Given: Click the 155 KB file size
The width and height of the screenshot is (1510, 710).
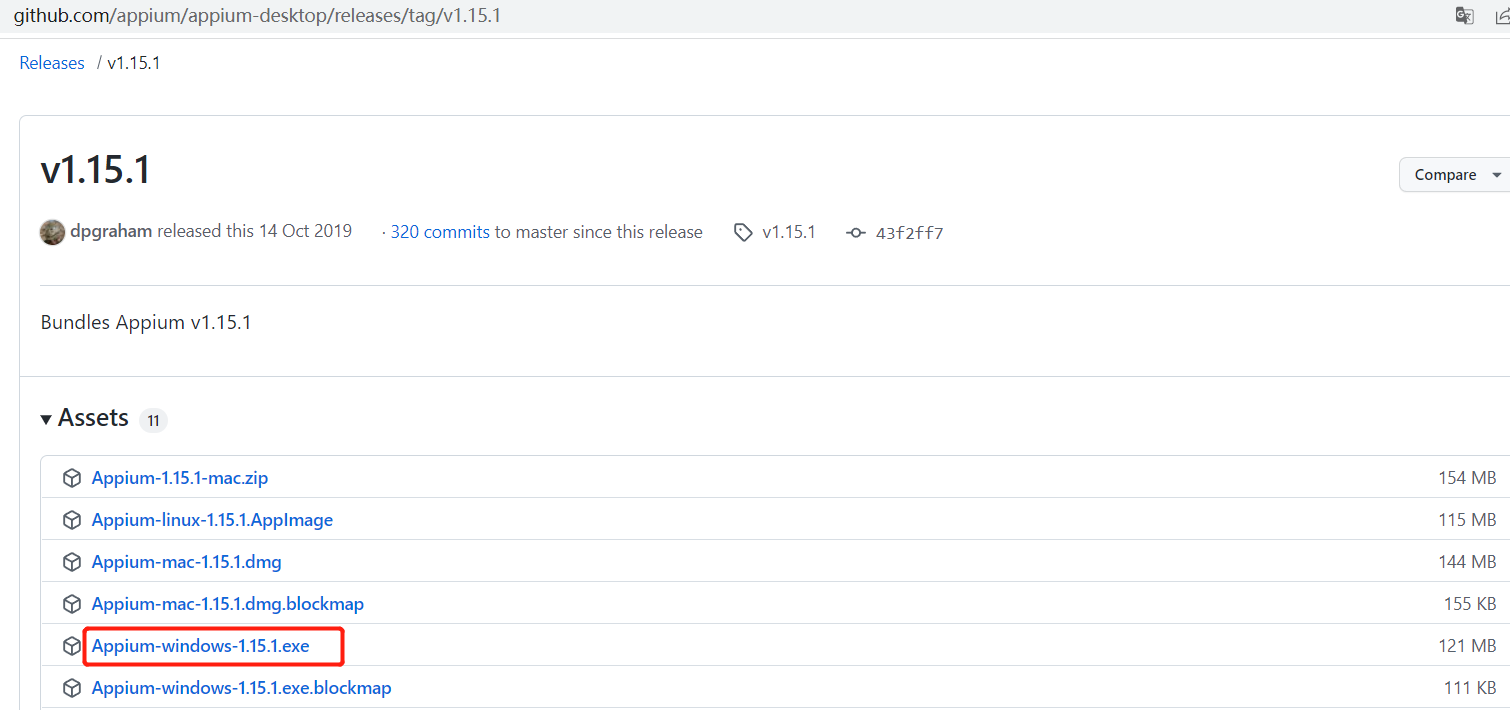Looking at the screenshot, I should click(x=1470, y=604).
